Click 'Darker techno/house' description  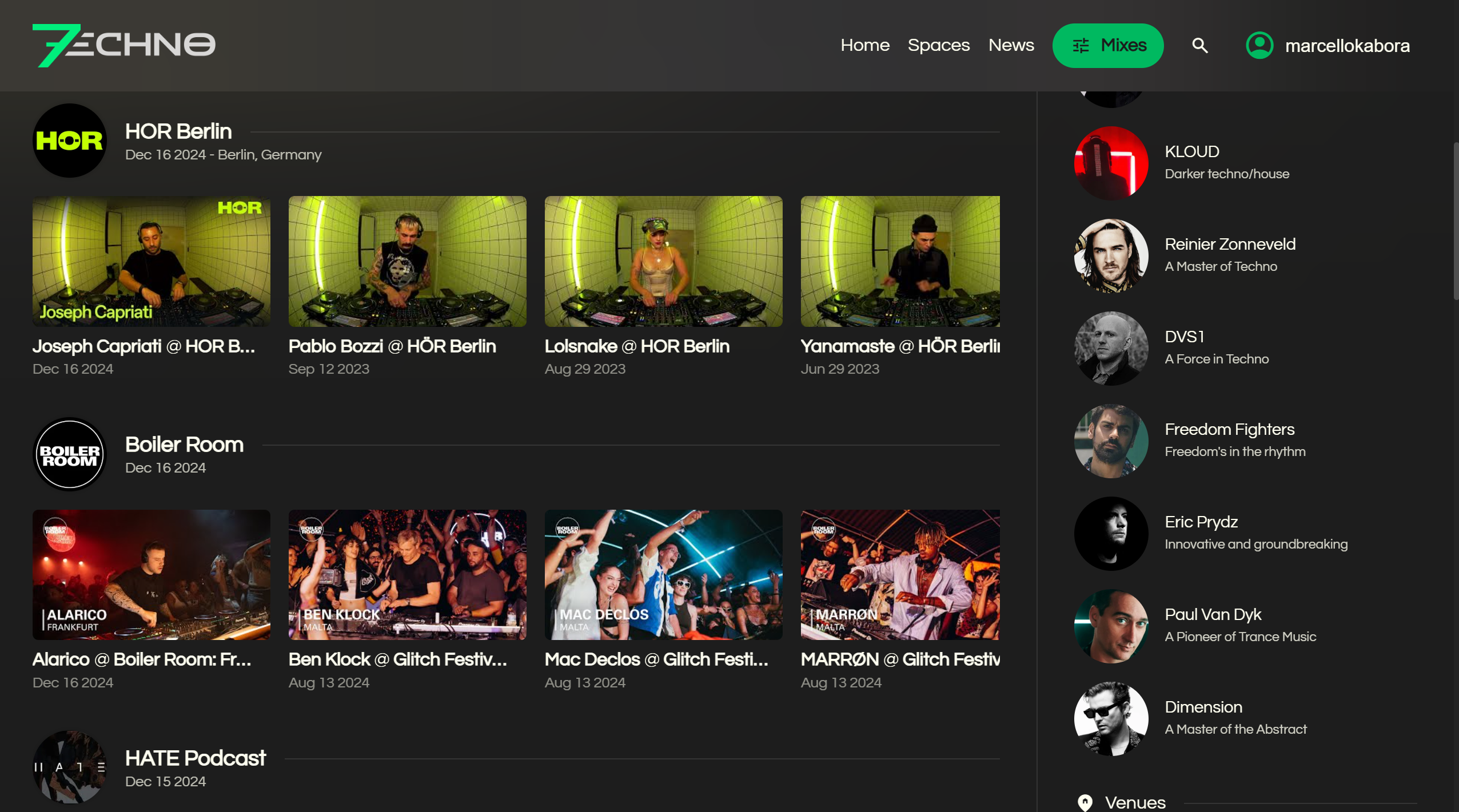(x=1227, y=174)
